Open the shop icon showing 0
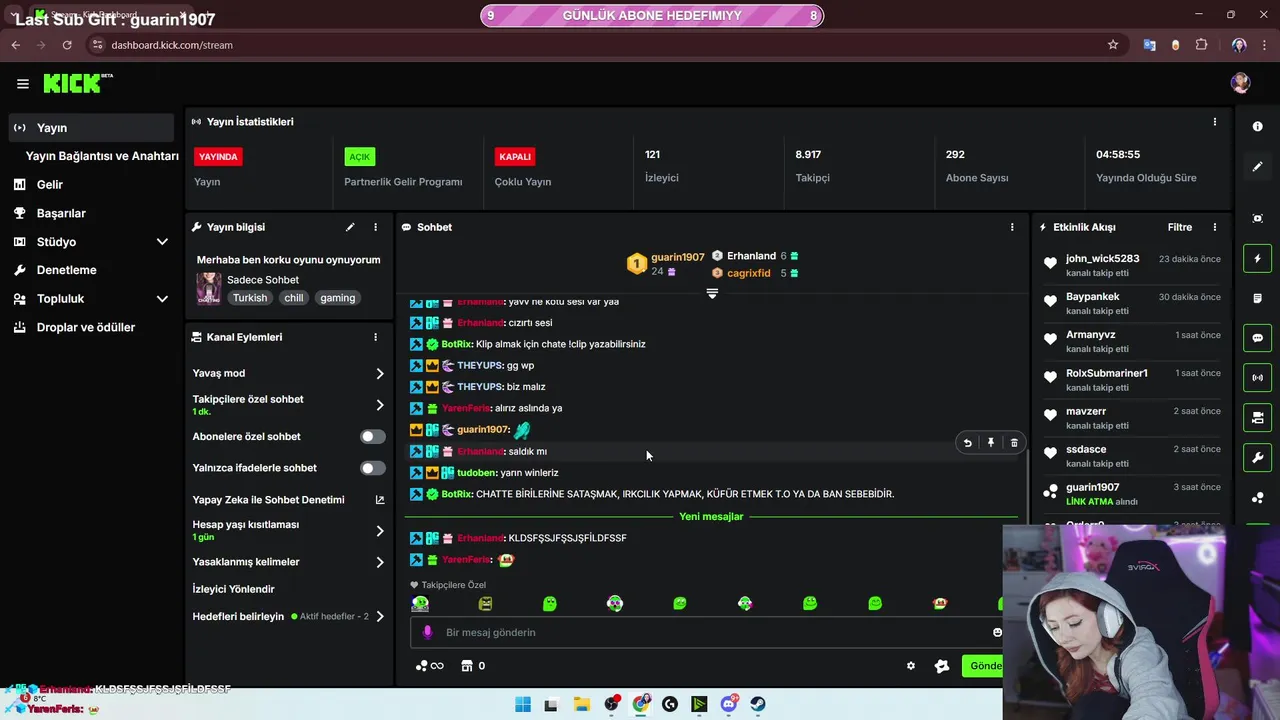Image resolution: width=1280 pixels, height=720 pixels. pos(473,666)
